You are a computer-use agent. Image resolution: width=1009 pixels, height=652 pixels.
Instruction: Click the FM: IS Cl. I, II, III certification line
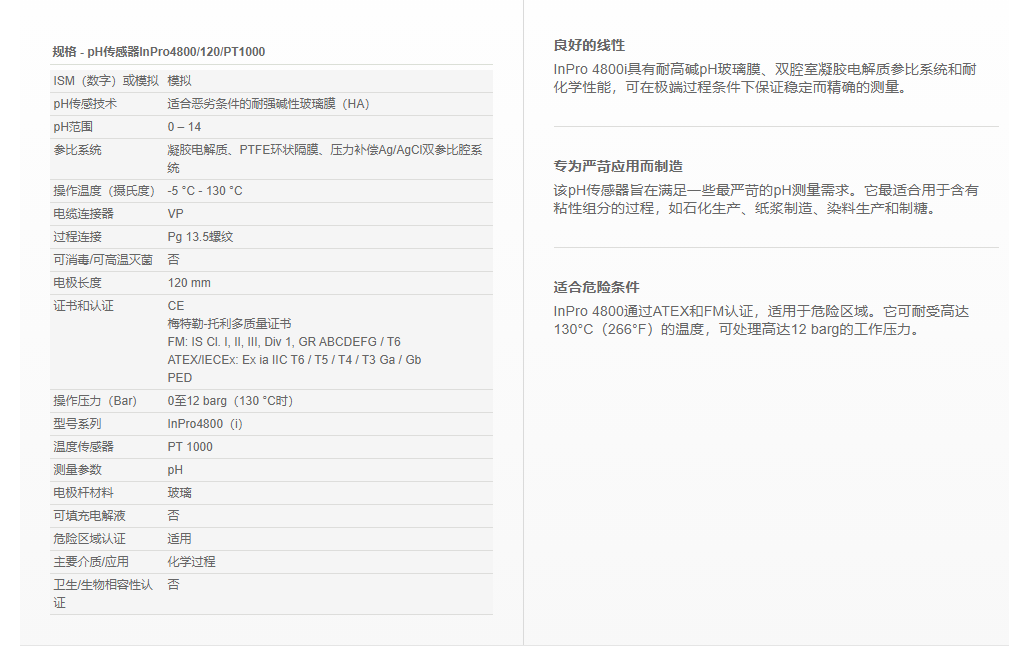[284, 342]
